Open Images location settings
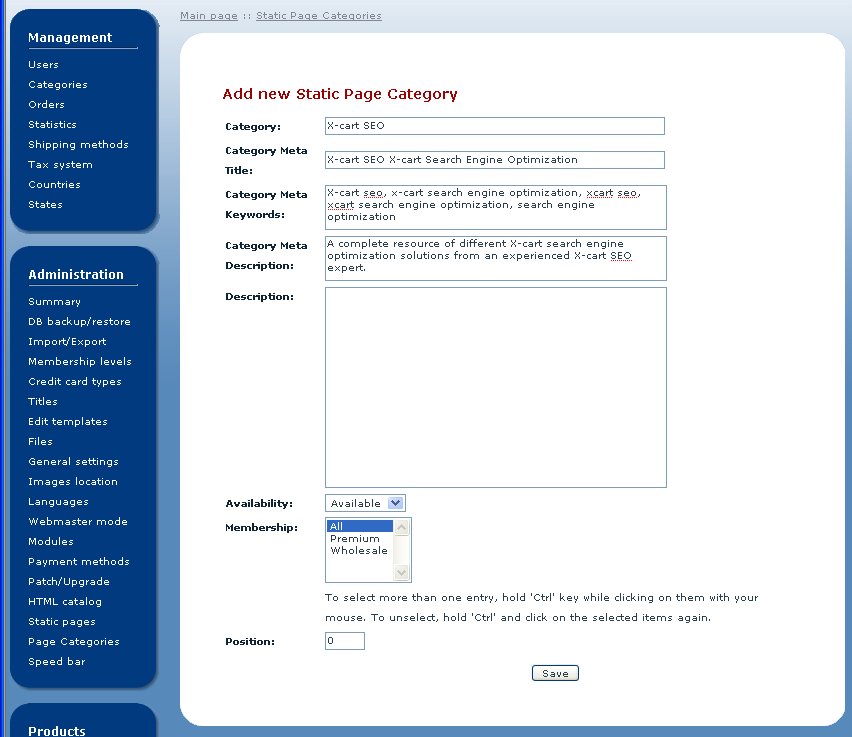Viewport: 852px width, 737px height. click(x=73, y=482)
